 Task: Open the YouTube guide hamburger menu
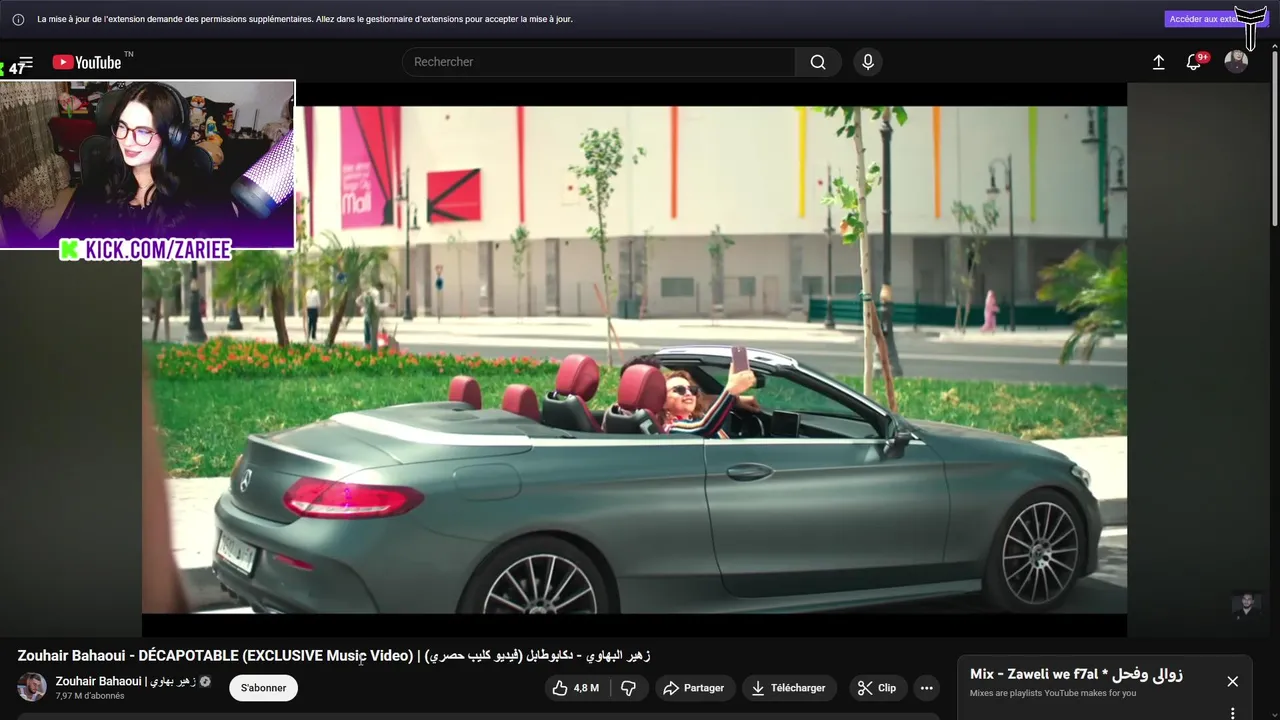click(26, 62)
